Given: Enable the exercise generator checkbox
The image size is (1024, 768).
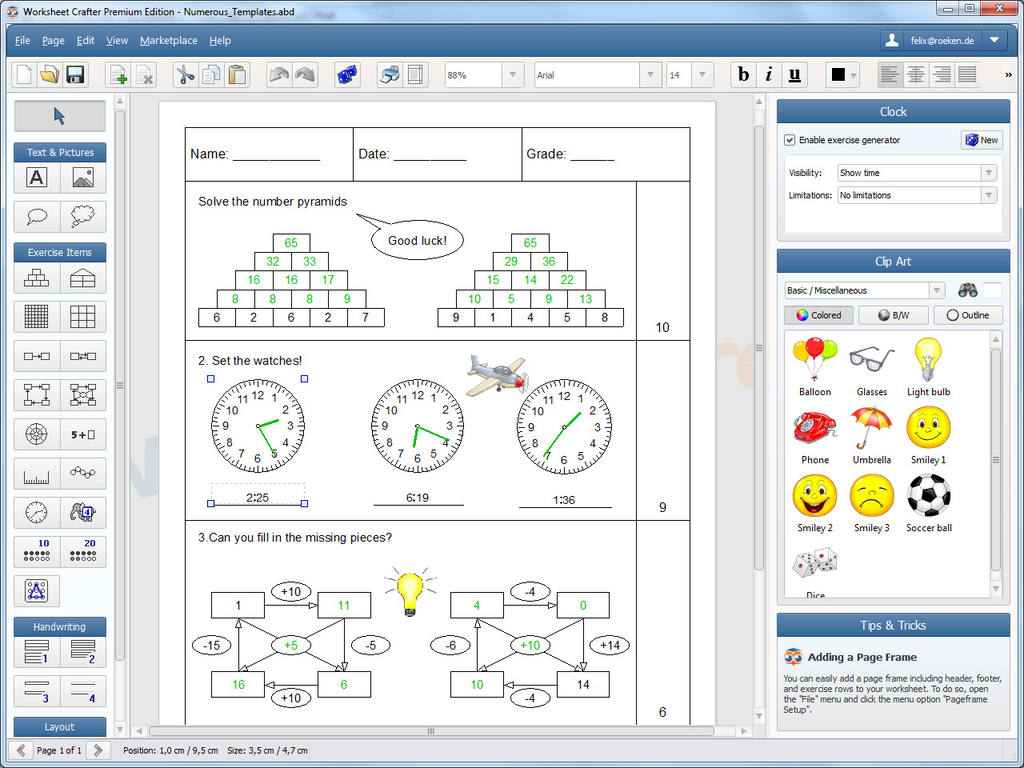Looking at the screenshot, I should tap(789, 140).
